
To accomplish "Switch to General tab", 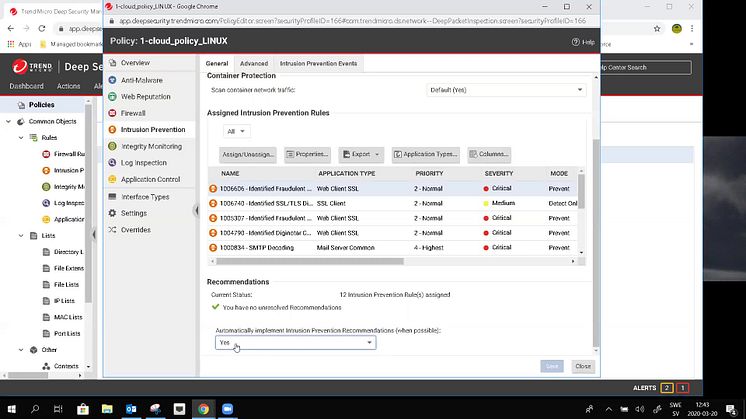I will (217, 64).
